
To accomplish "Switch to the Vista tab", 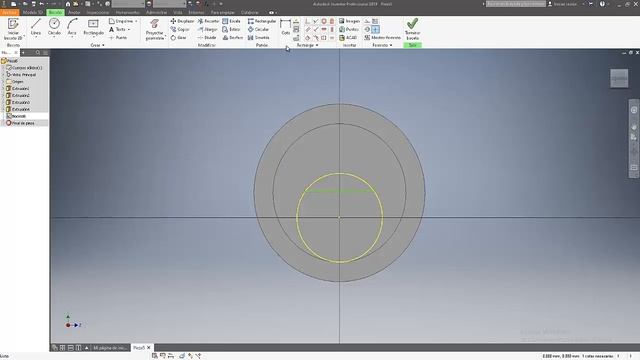I will point(178,13).
